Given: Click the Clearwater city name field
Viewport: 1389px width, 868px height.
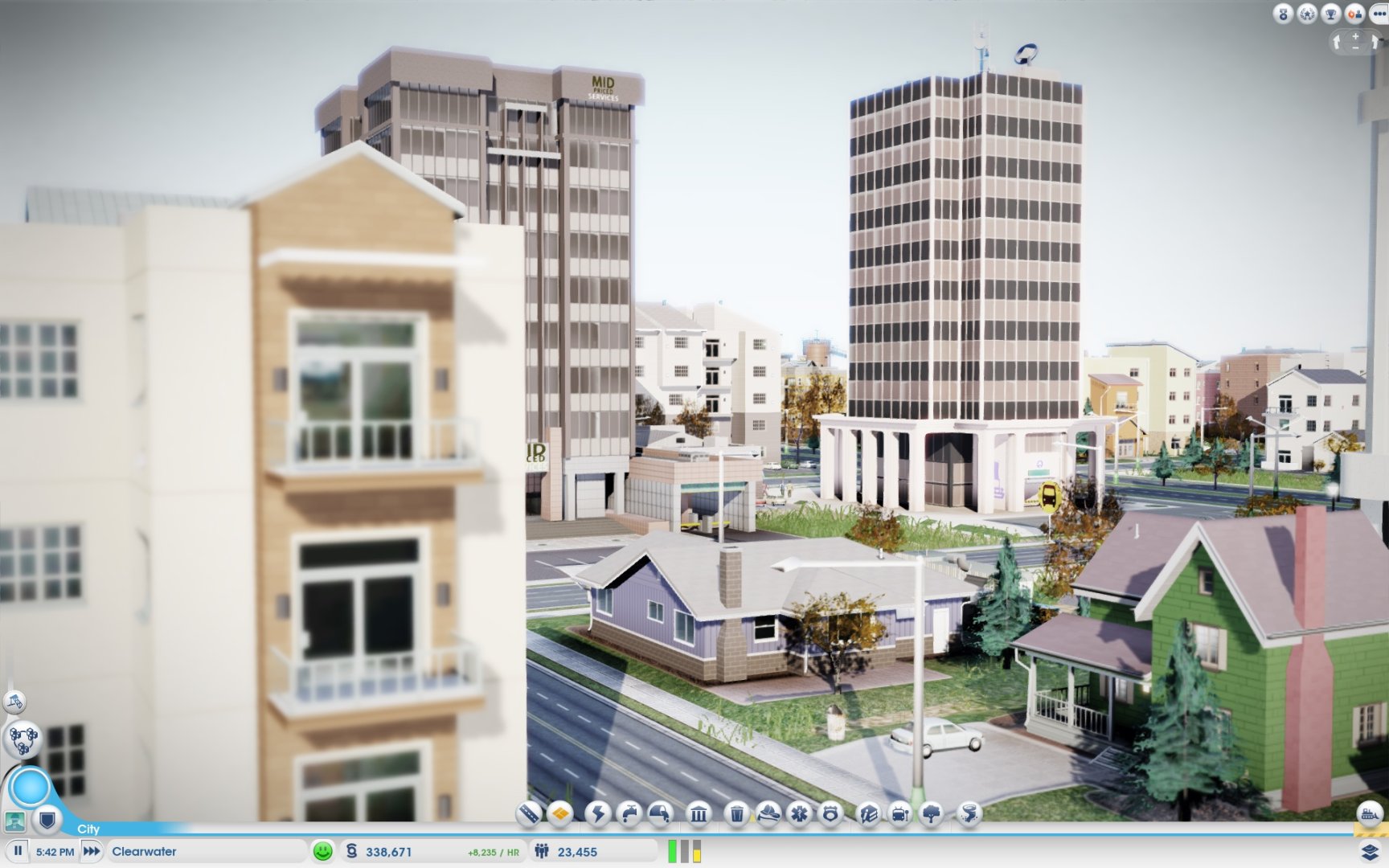Looking at the screenshot, I should (x=207, y=851).
